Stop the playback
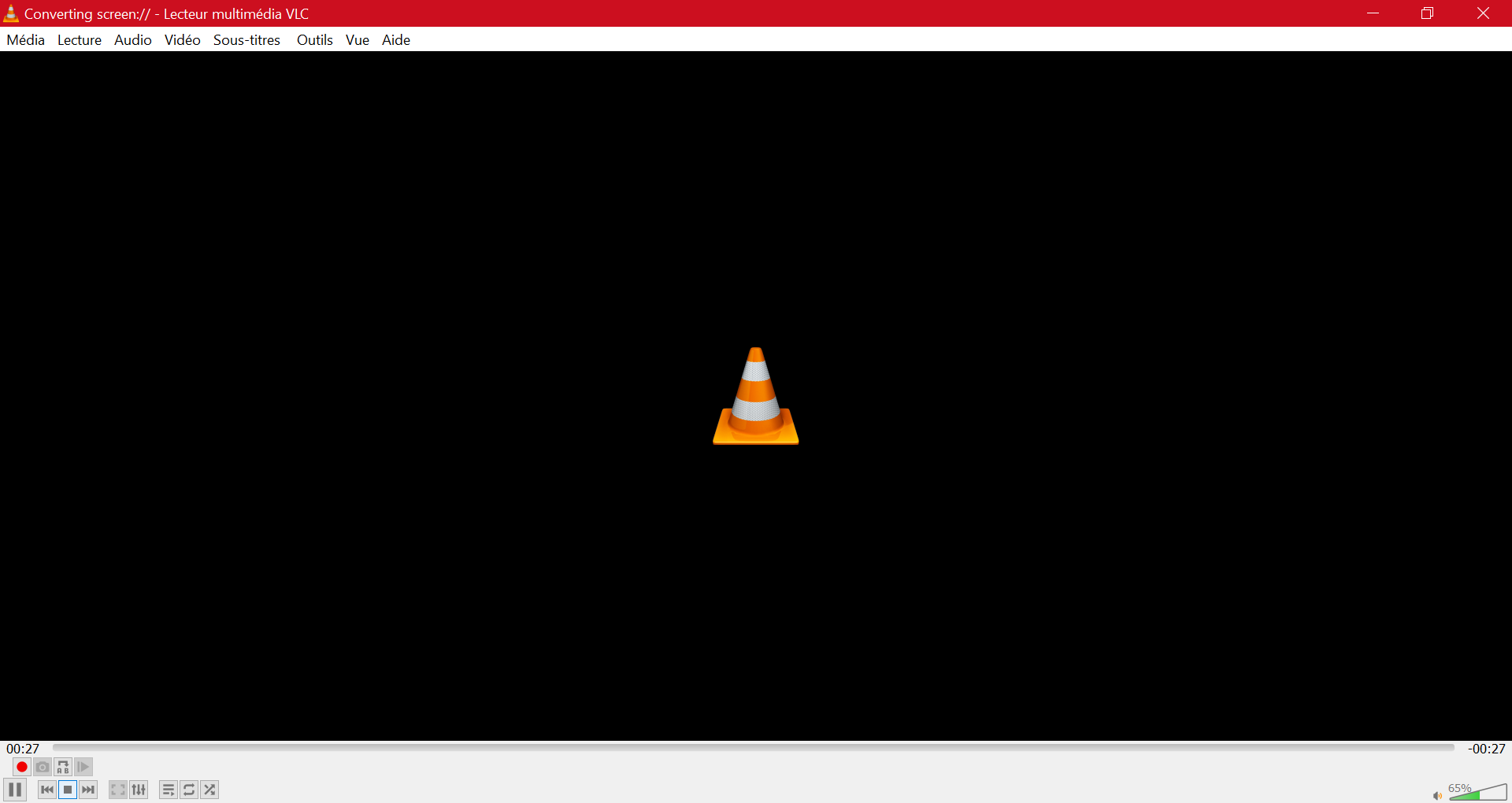 pyautogui.click(x=68, y=790)
